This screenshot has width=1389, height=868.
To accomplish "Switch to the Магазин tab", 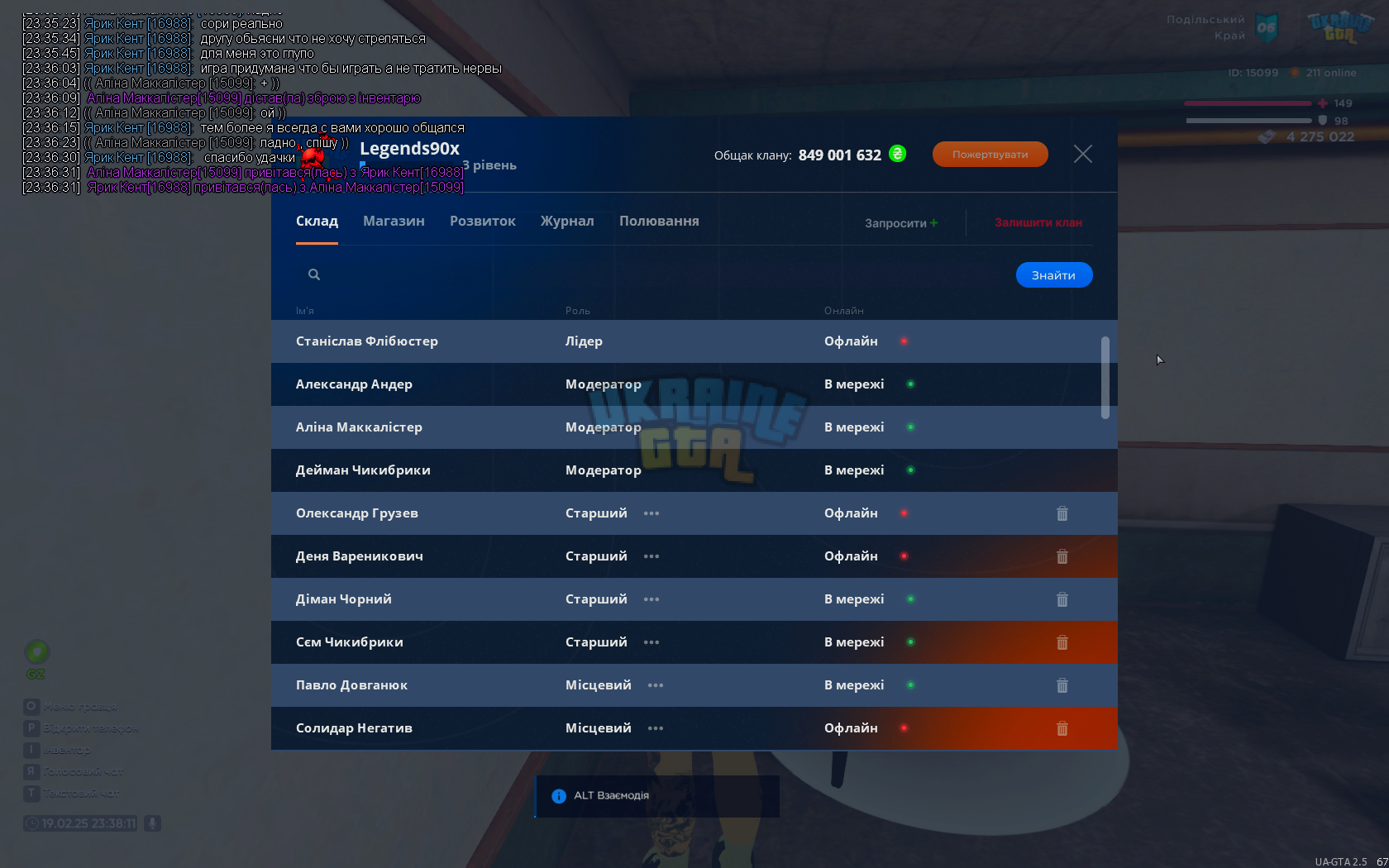I will [x=394, y=221].
